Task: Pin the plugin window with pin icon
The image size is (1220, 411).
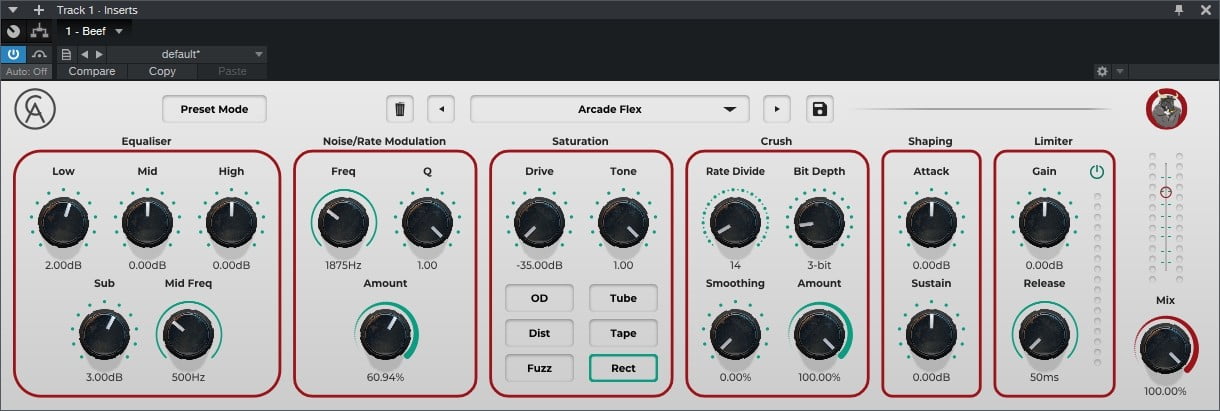Action: 1179,10
